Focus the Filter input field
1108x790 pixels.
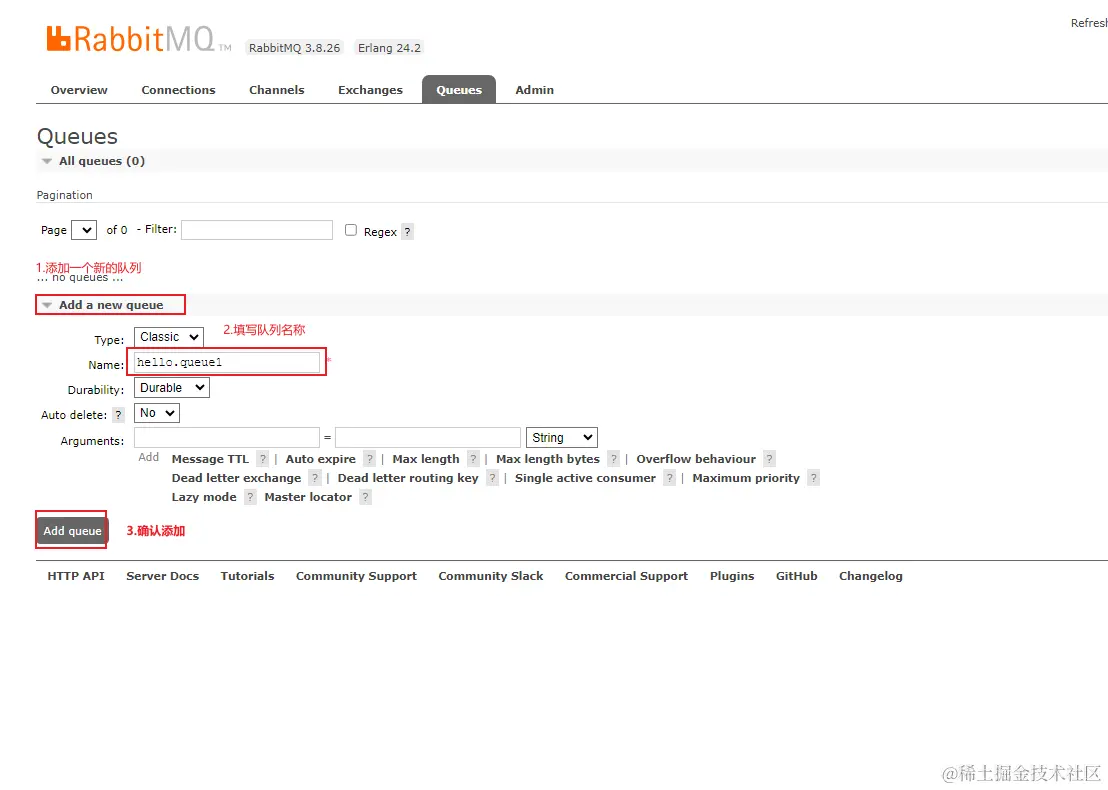[257, 230]
